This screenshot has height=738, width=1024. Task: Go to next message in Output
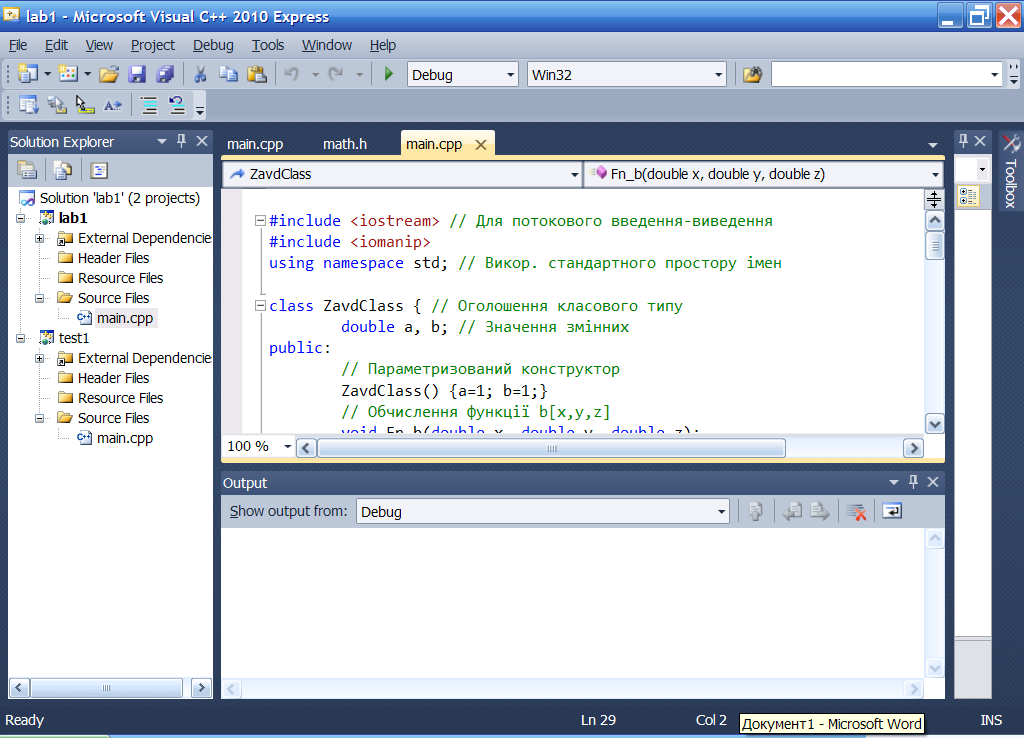point(820,511)
